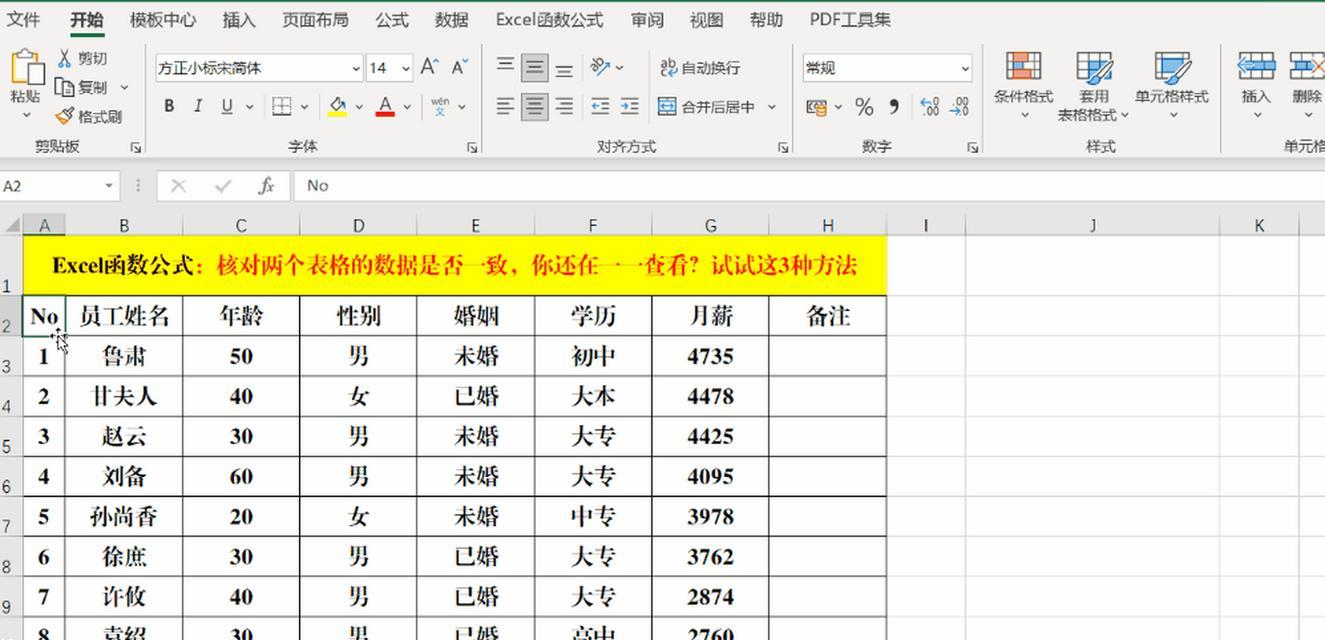Decrease decimal places icon
Screen dimensions: 1325x640
960,106
